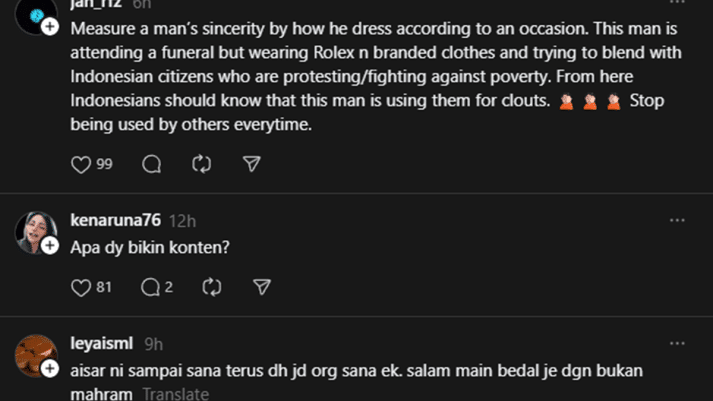Share the post with 99 likes
The width and height of the screenshot is (713, 401).
(252, 164)
